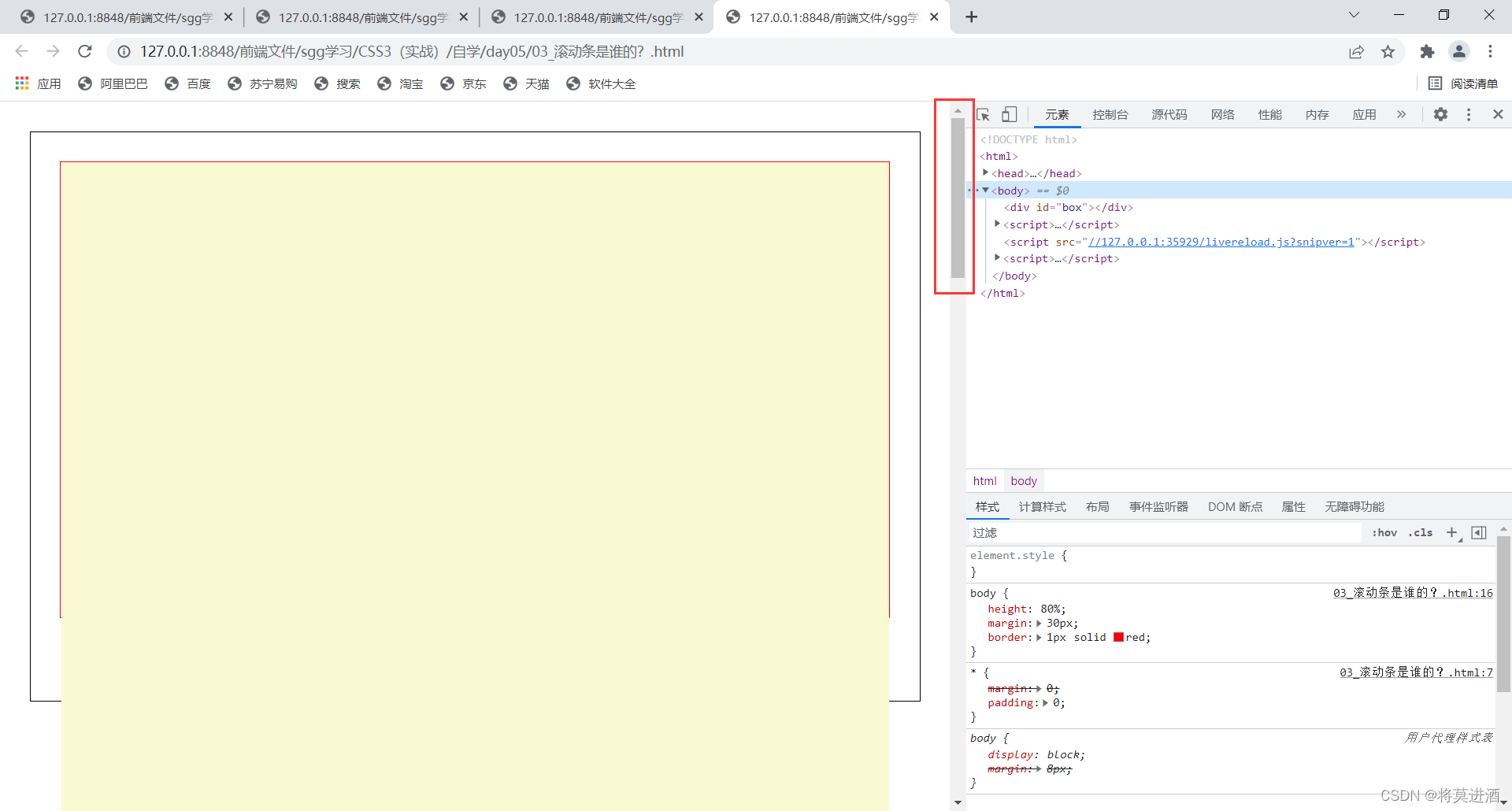Open a new browser tab
The height and width of the screenshot is (811, 1512).
tap(972, 17)
